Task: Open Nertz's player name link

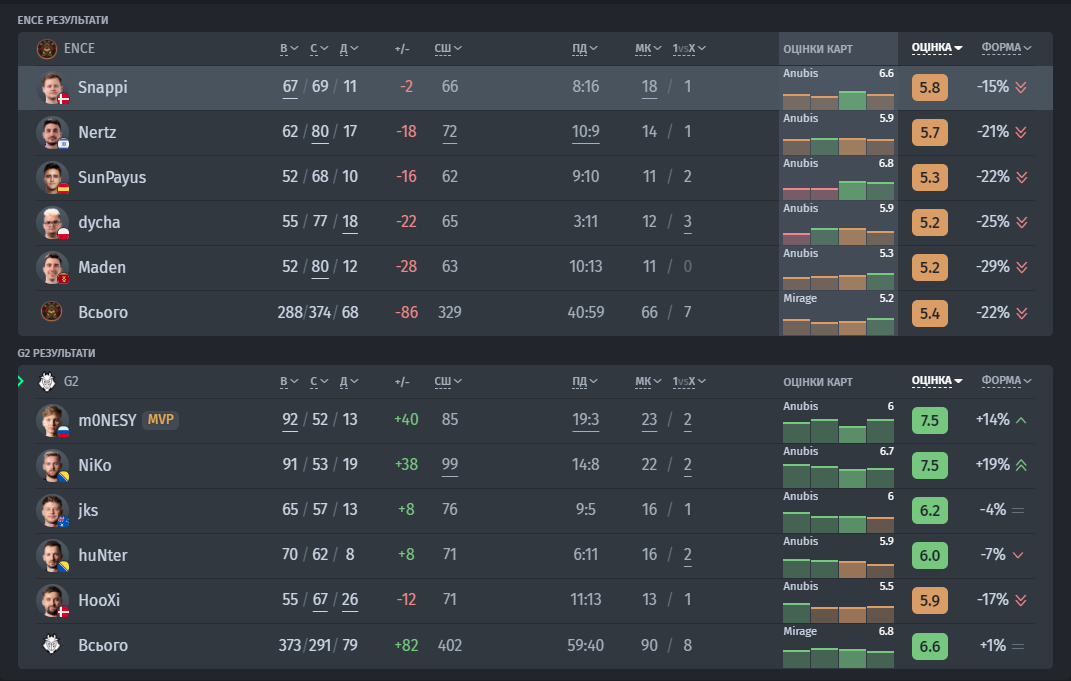Action: pyautogui.click(x=97, y=133)
